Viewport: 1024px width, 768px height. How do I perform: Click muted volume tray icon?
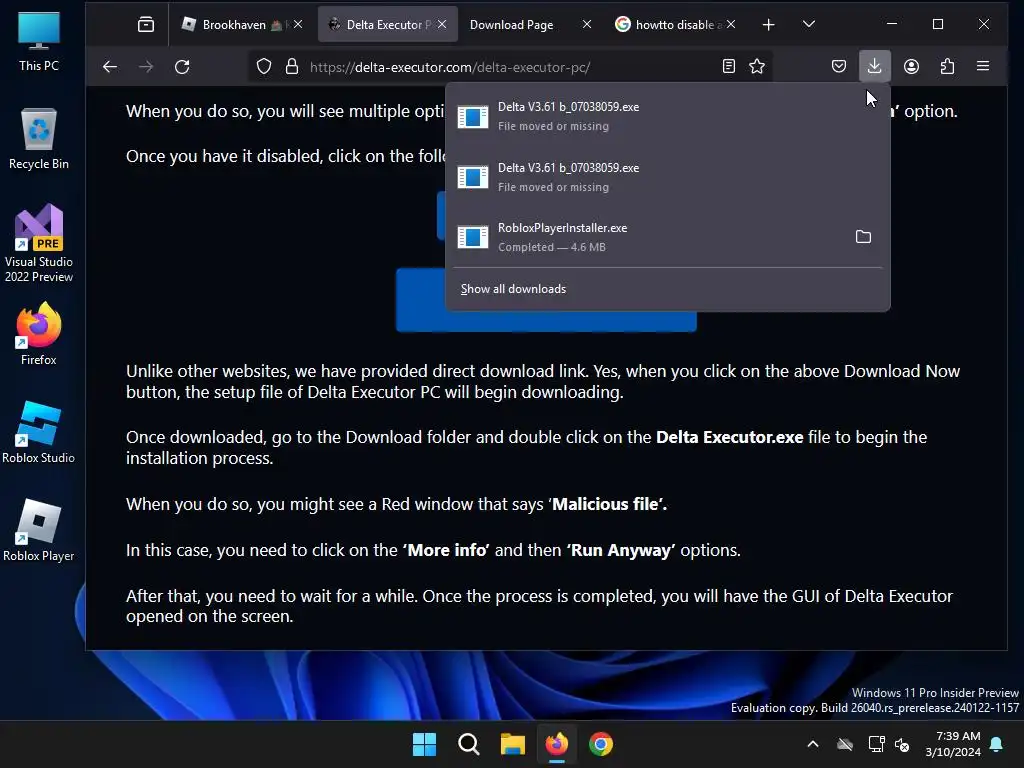pyautogui.click(x=902, y=744)
